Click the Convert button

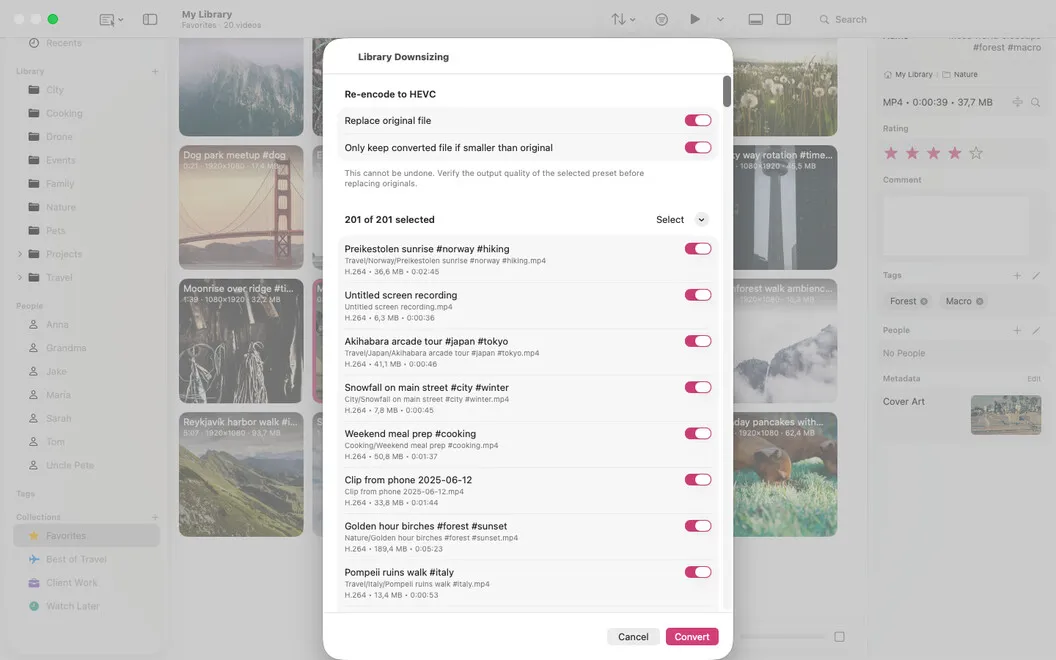692,636
